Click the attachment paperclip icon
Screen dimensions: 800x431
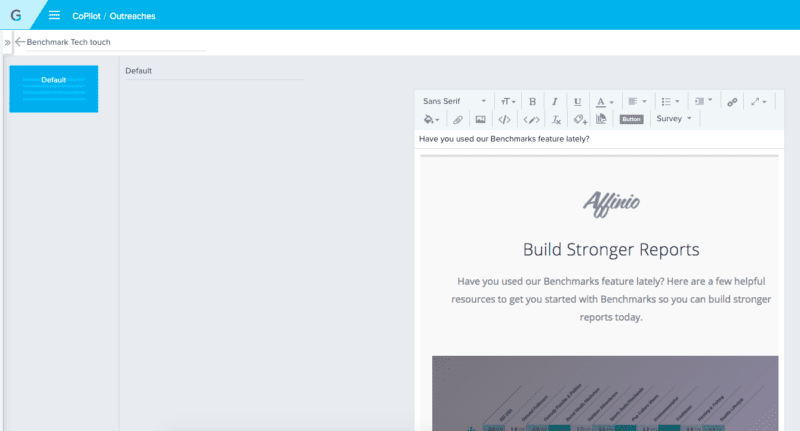click(458, 119)
